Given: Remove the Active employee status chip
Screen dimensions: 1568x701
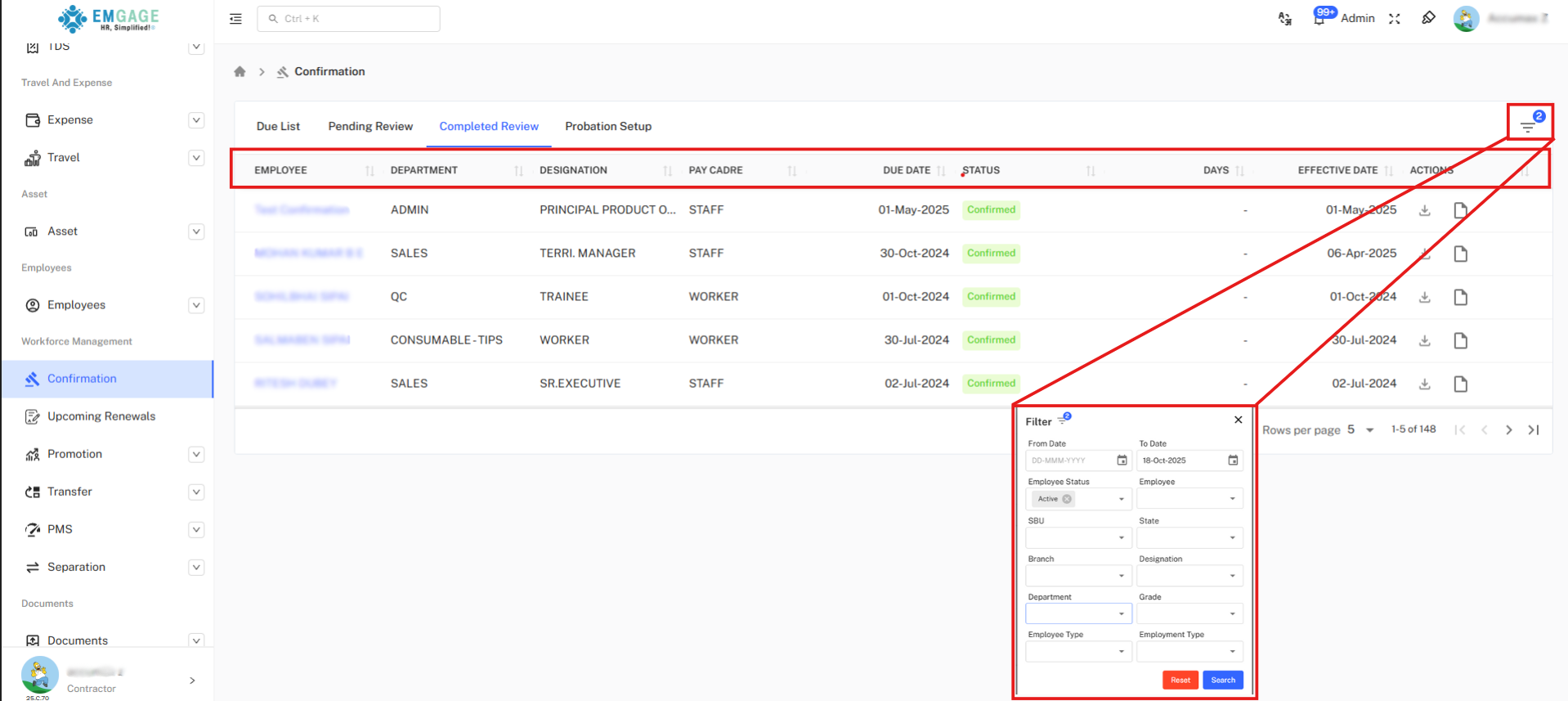Looking at the screenshot, I should click(x=1067, y=499).
